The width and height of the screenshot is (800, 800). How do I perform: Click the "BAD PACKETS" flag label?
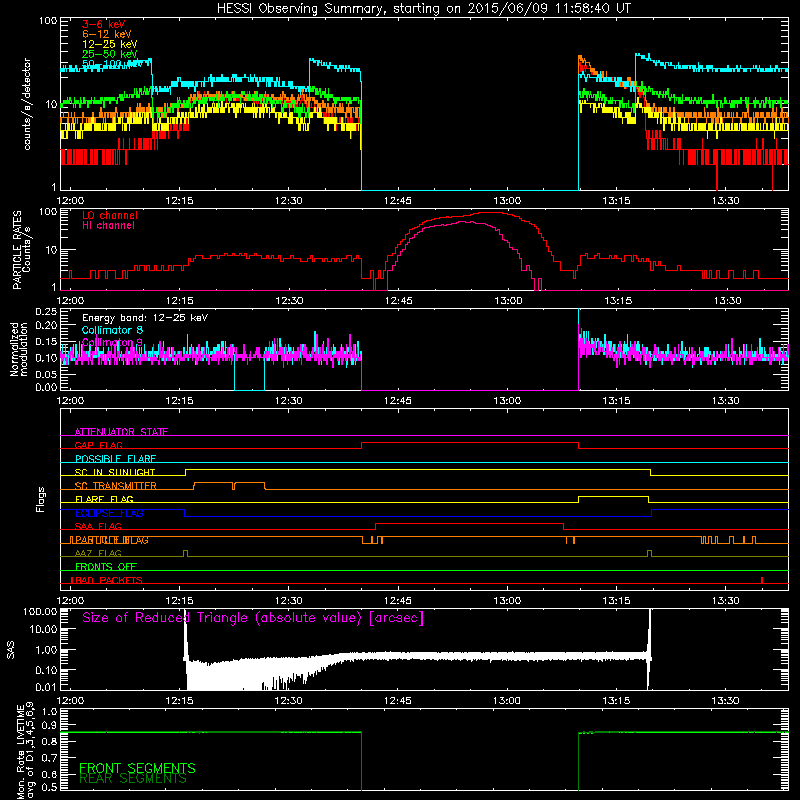(x=107, y=580)
